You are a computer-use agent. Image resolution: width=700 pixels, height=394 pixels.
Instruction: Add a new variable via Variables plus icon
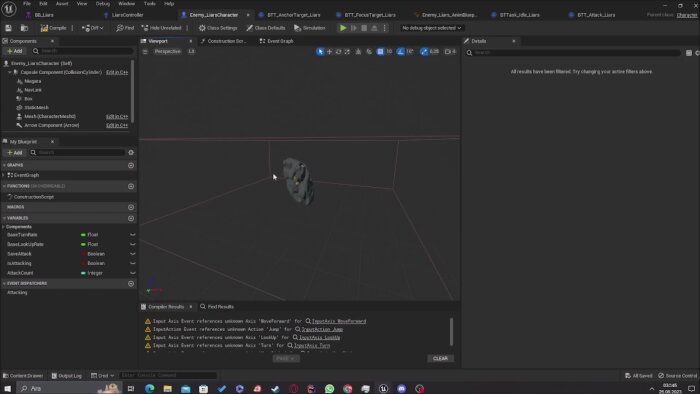(x=131, y=218)
